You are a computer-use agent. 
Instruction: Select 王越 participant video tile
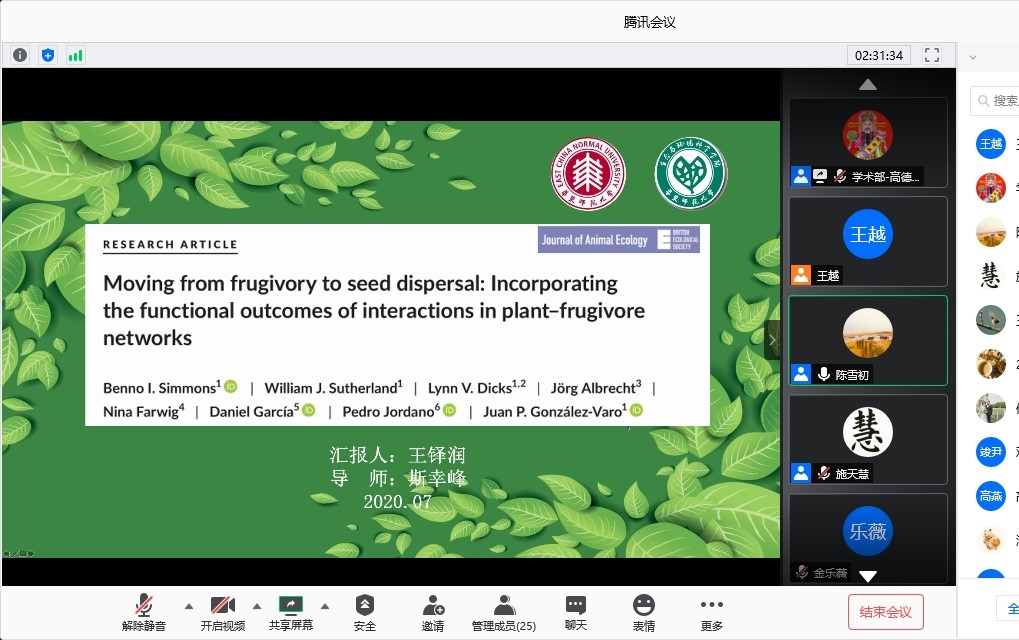tap(867, 241)
